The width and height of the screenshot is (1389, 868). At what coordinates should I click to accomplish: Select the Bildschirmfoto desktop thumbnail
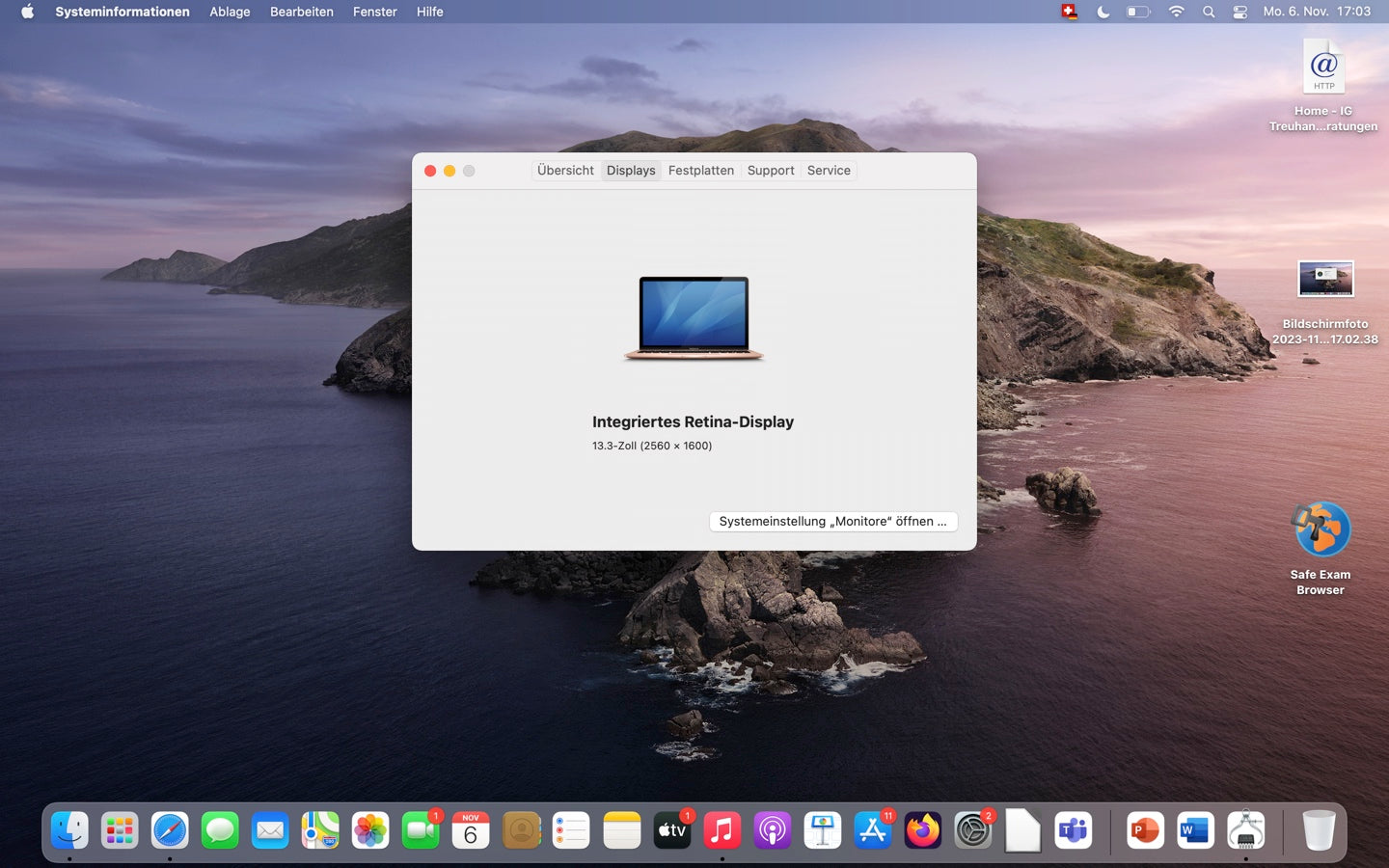(1325, 280)
